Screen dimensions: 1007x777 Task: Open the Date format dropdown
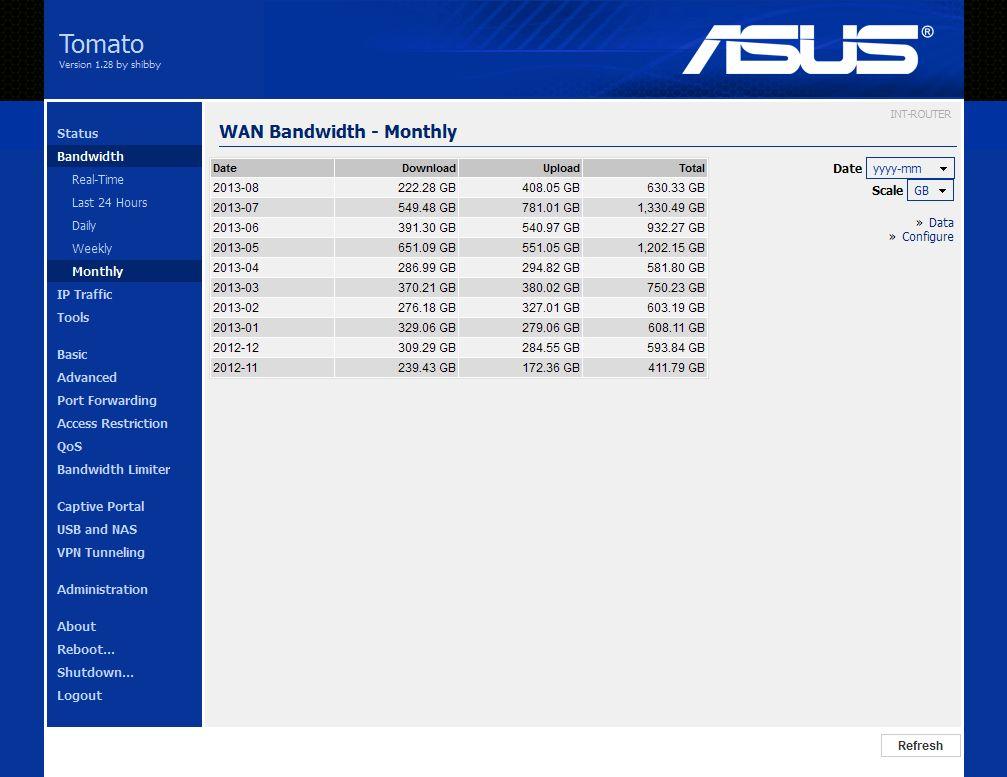tap(910, 168)
